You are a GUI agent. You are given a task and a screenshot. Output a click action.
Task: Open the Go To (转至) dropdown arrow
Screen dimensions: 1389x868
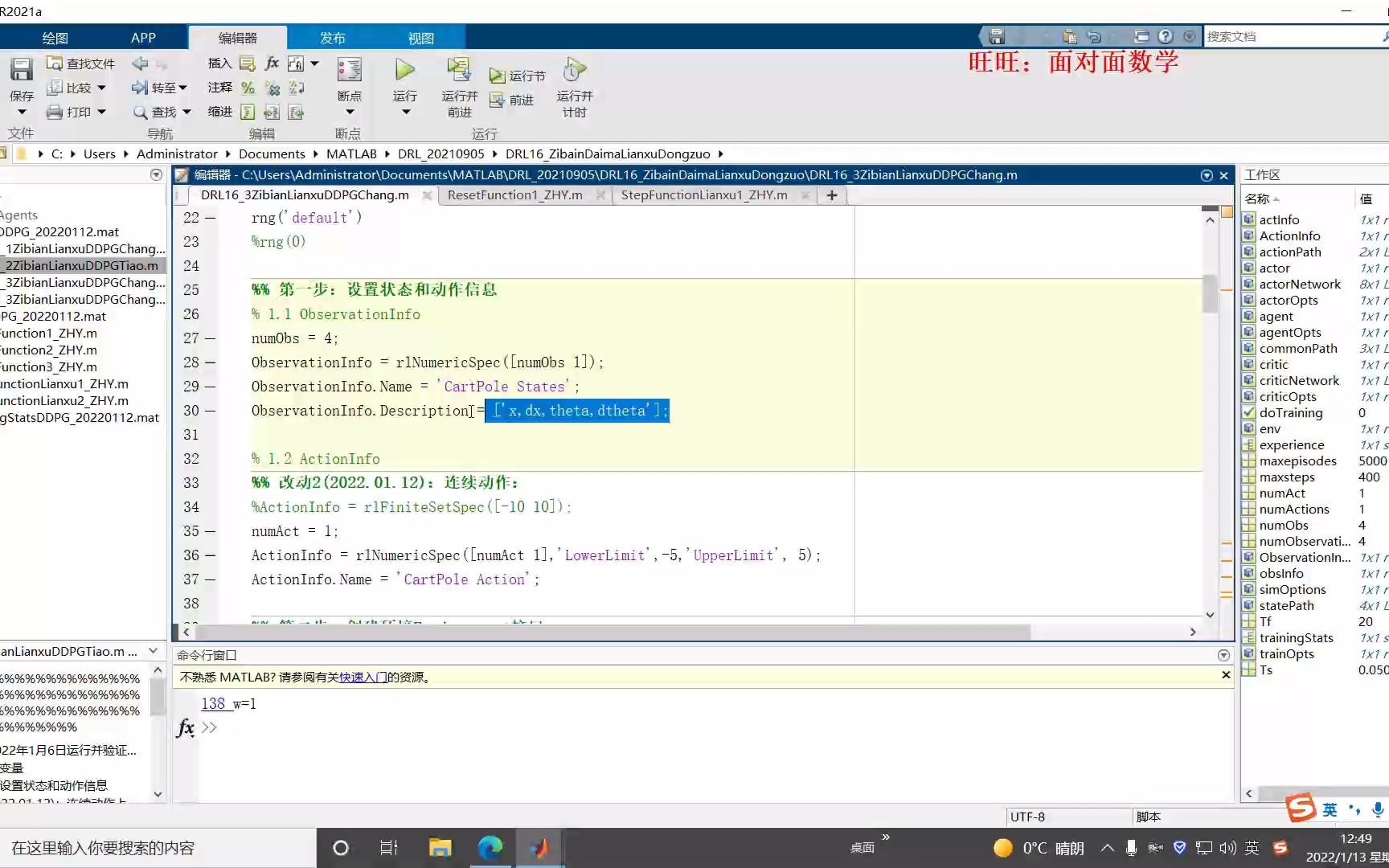point(183,88)
